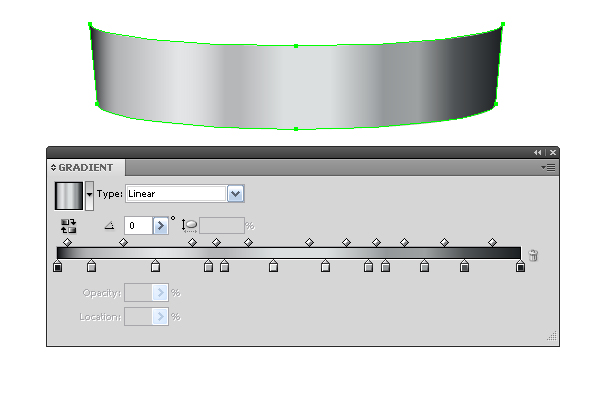600x393 pixels.
Task: Expand the angle value arrow list
Action: pyautogui.click(x=161, y=225)
